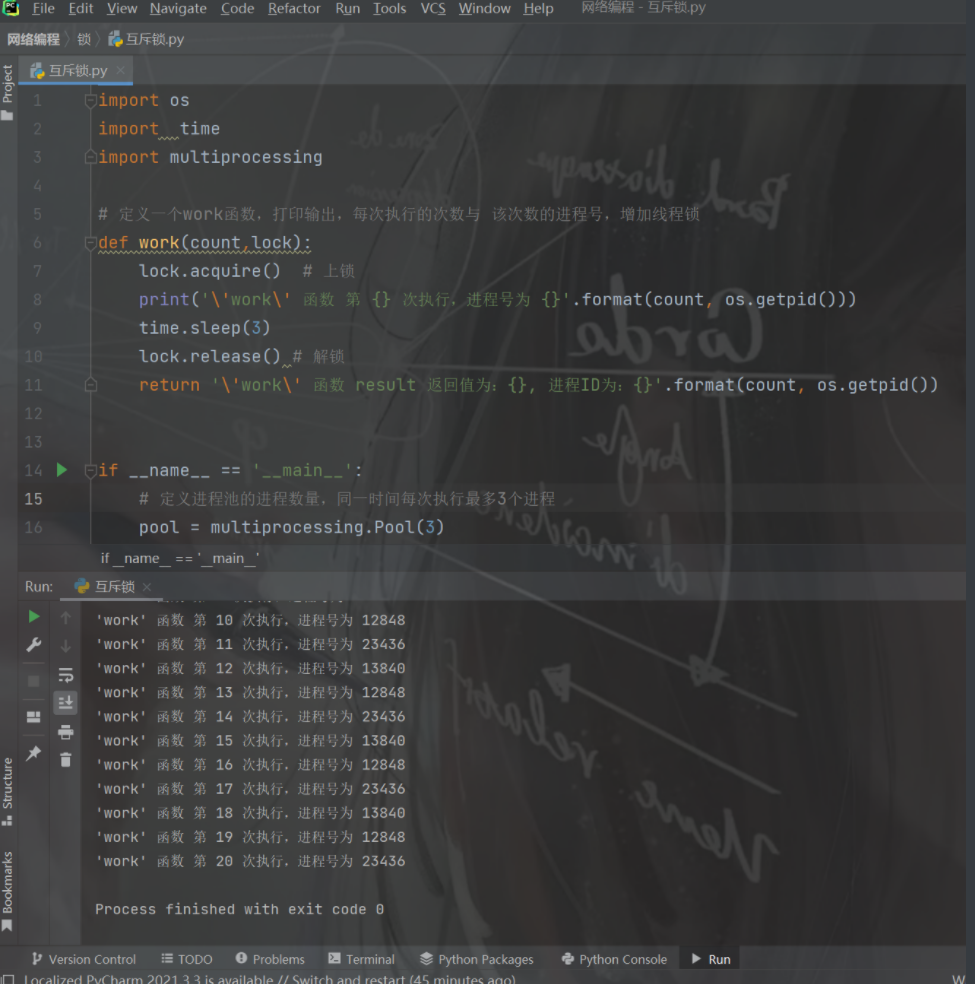Toggle scroll to end in console
Screen dimensions: 975x984
click(x=65, y=702)
